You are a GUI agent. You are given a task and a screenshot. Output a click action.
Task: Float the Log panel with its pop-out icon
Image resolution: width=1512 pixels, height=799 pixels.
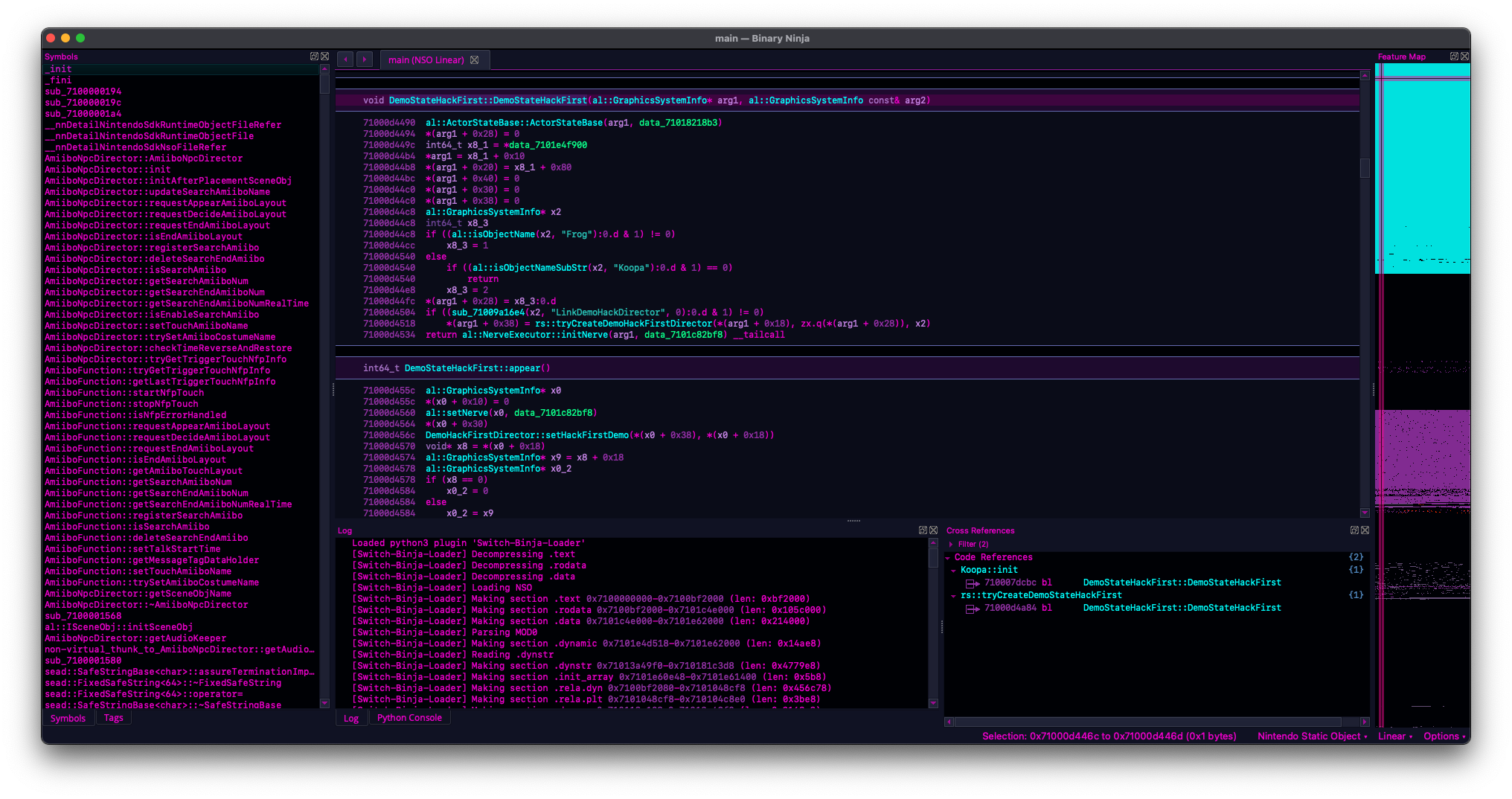click(x=923, y=530)
